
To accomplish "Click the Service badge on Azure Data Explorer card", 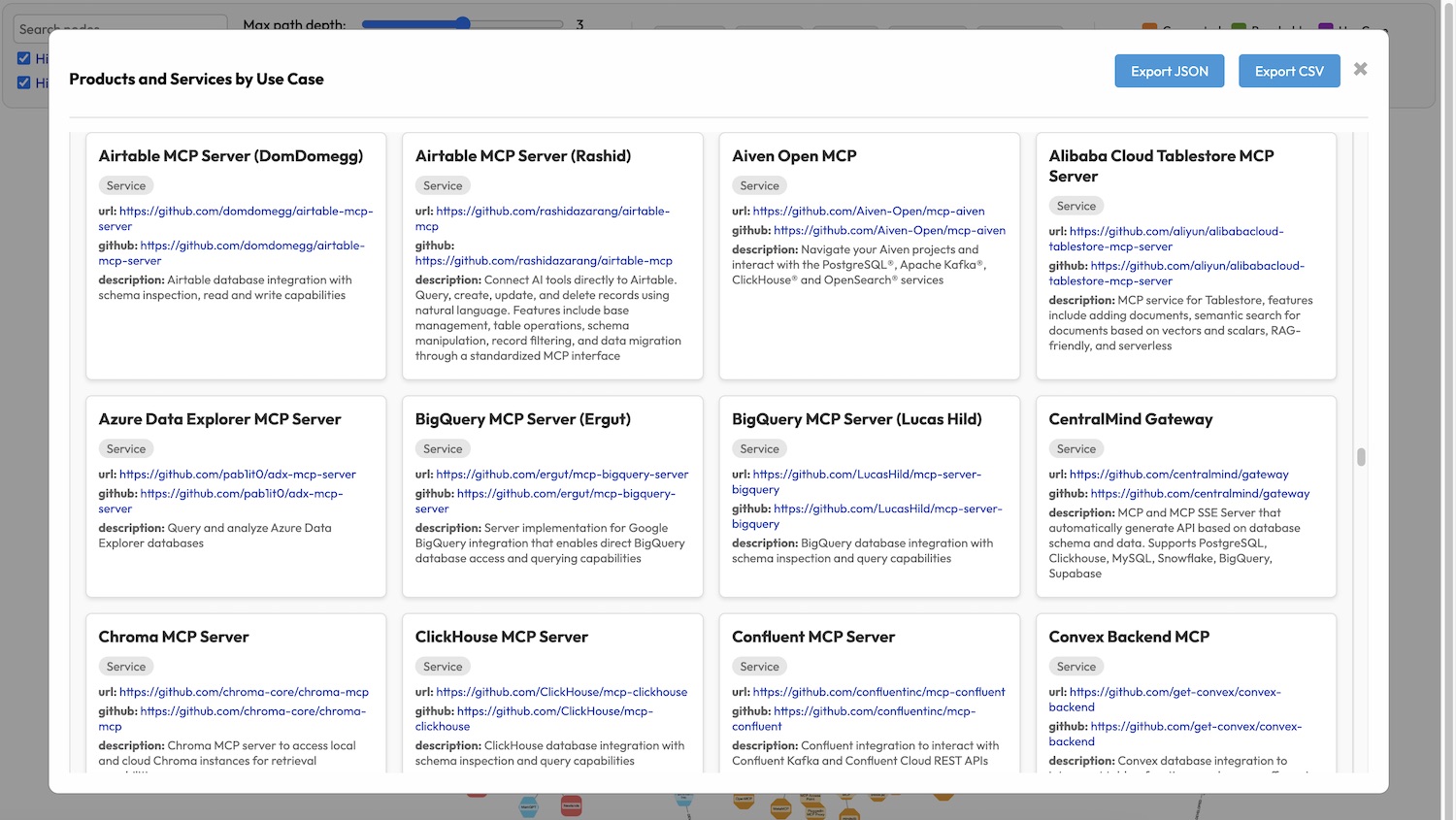I will click(x=126, y=448).
